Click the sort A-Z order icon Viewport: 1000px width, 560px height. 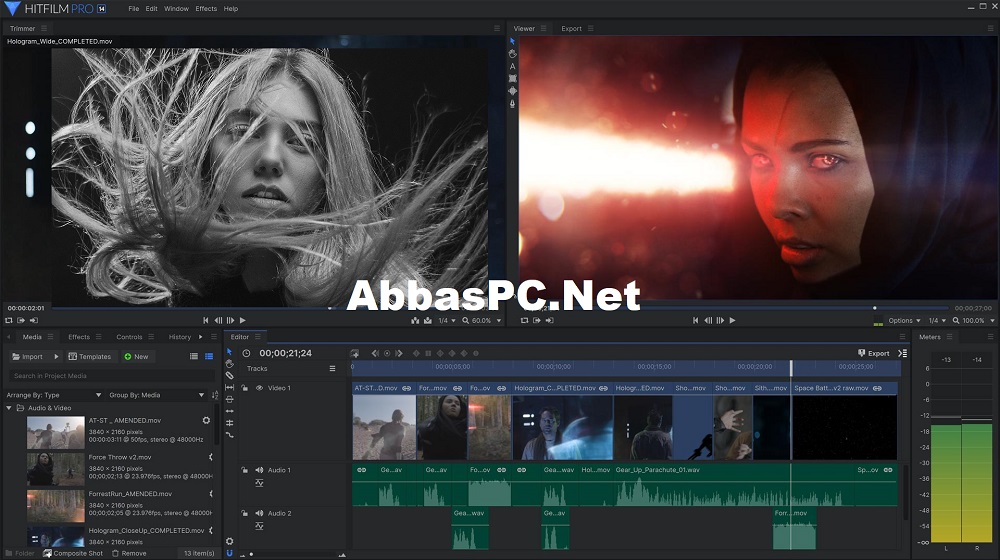point(215,395)
